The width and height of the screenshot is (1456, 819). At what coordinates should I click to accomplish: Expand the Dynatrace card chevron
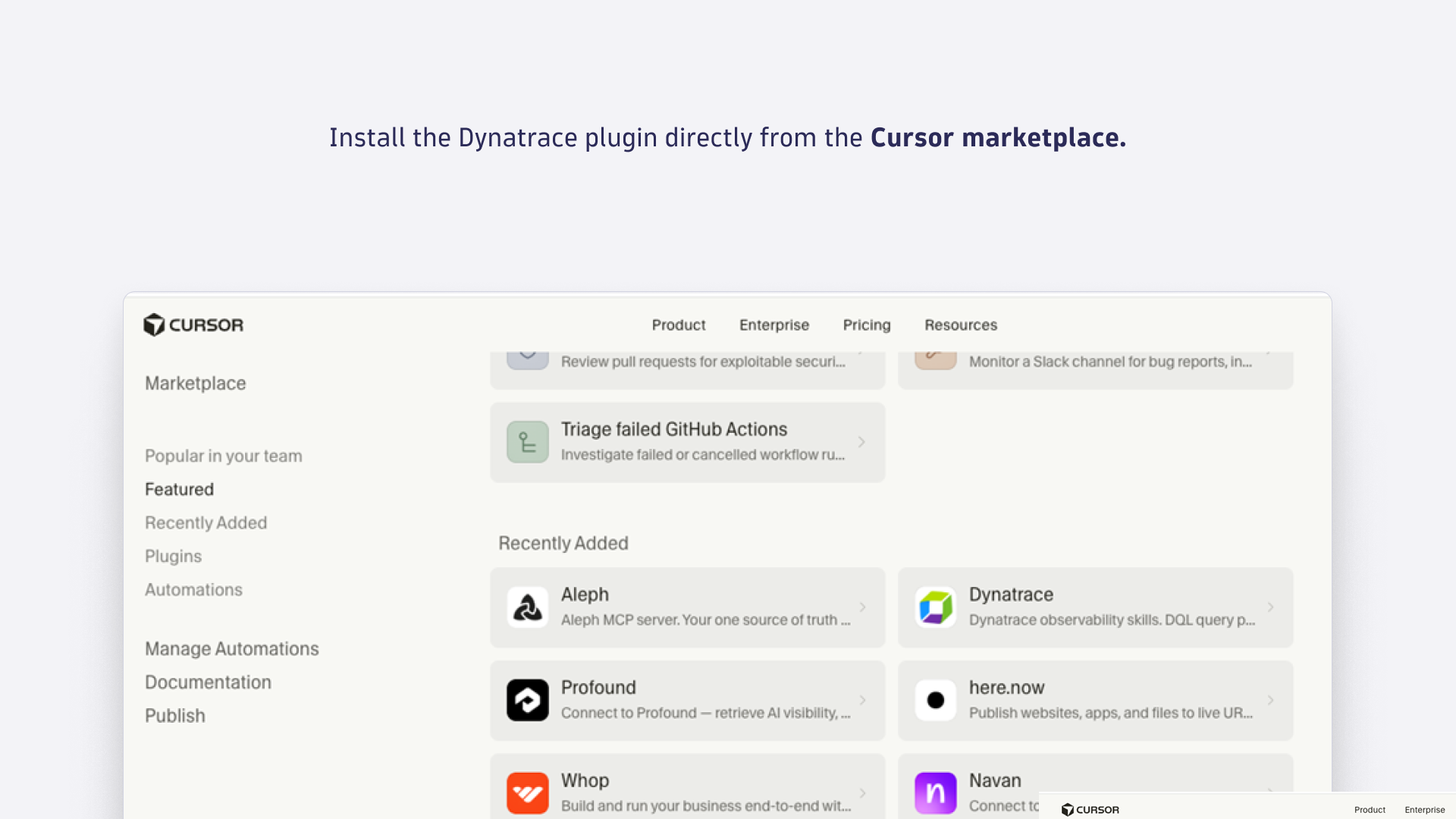[x=1270, y=607]
